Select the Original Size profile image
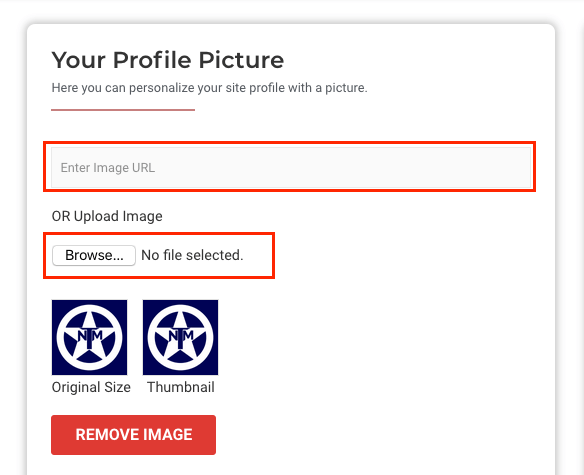The height and width of the screenshot is (475, 584). [89, 337]
